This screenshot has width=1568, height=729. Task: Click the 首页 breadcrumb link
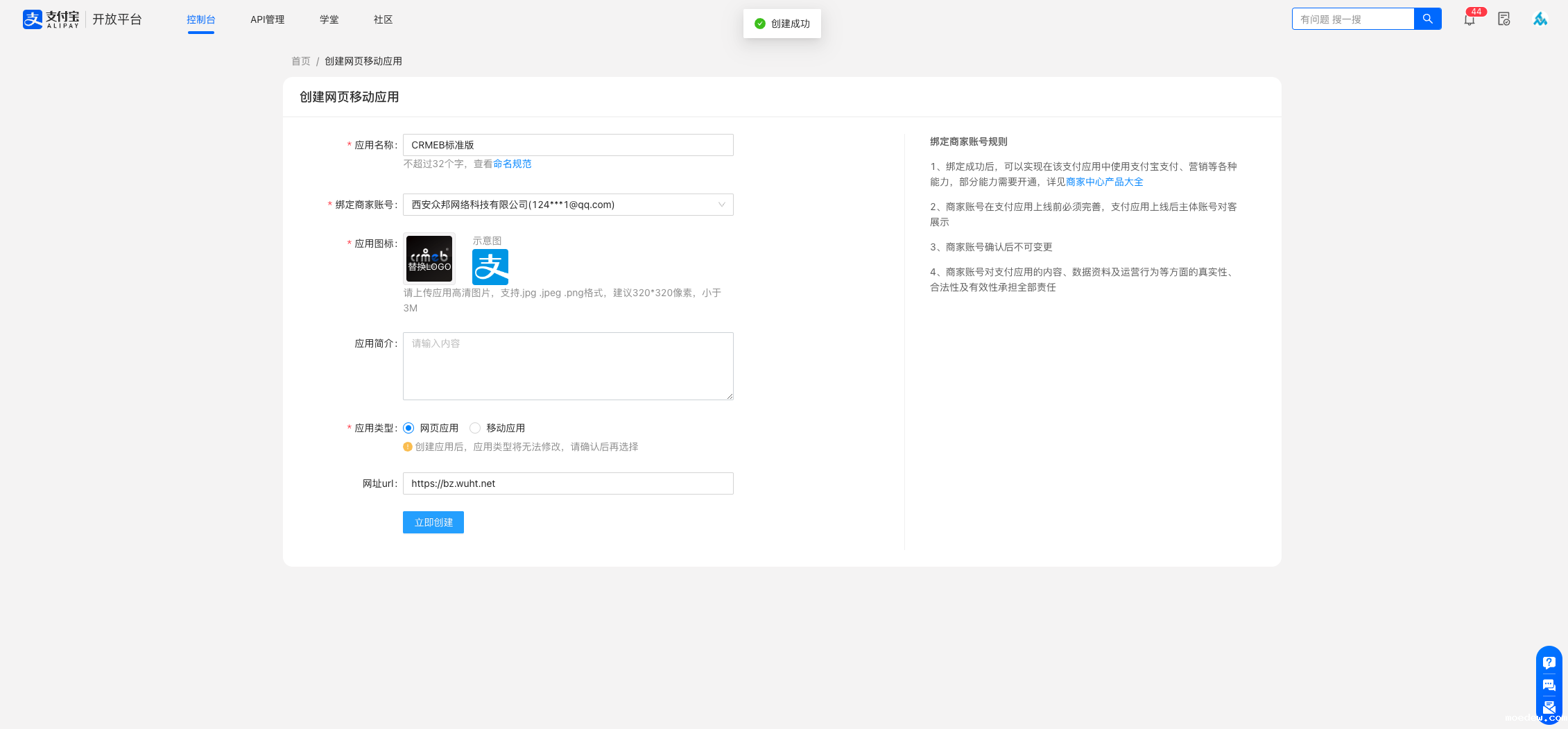click(300, 61)
